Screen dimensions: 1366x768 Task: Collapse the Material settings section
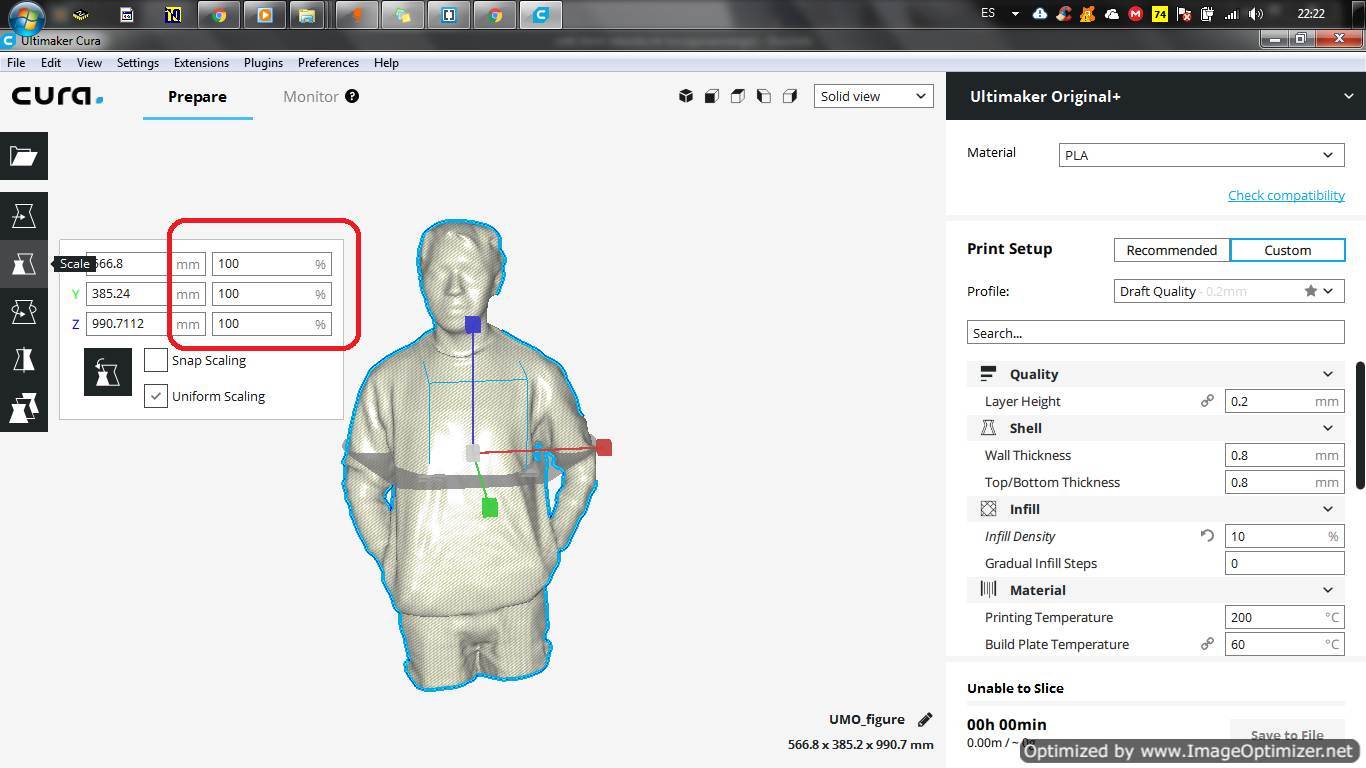click(1156, 590)
